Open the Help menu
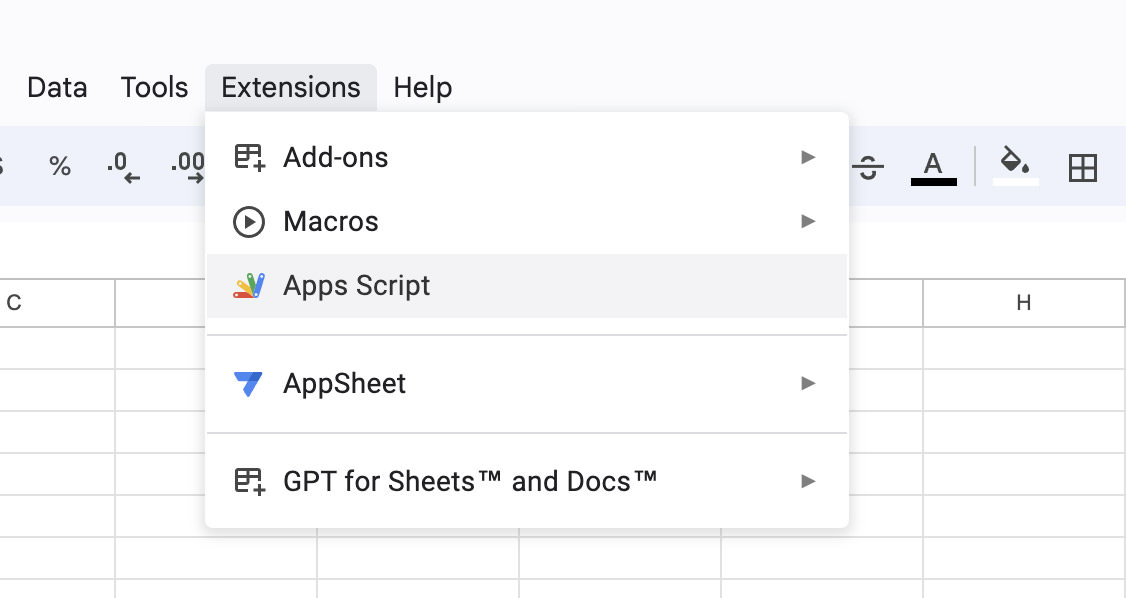 [422, 88]
